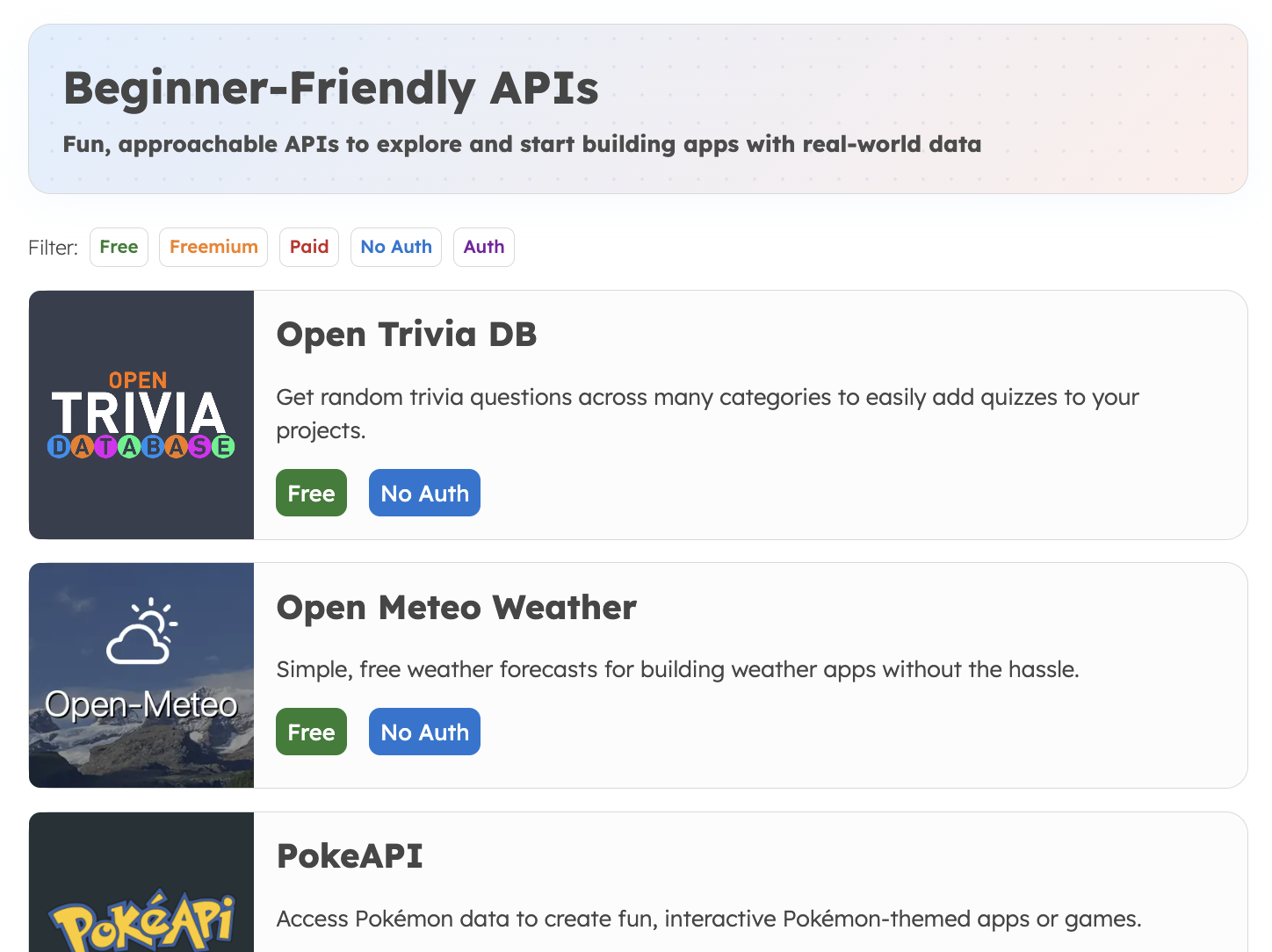Click the weather forecasts description text
Image resolution: width=1272 pixels, height=952 pixels.
click(677, 669)
